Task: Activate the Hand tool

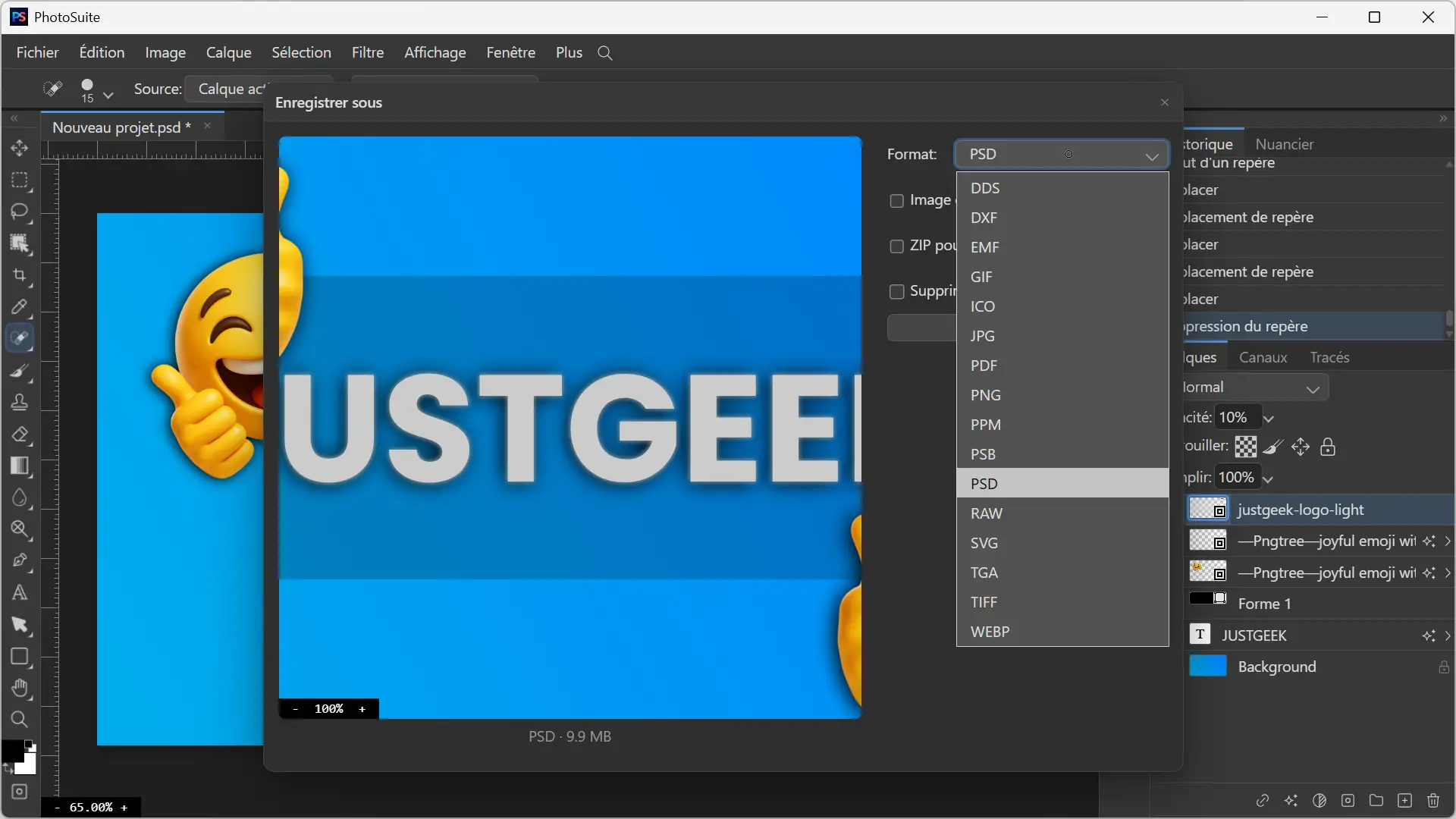Action: click(x=20, y=689)
